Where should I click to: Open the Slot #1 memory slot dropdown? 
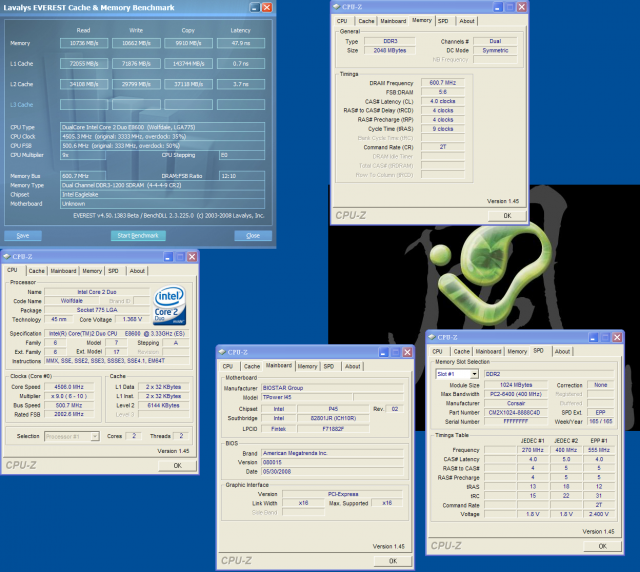(x=474, y=374)
